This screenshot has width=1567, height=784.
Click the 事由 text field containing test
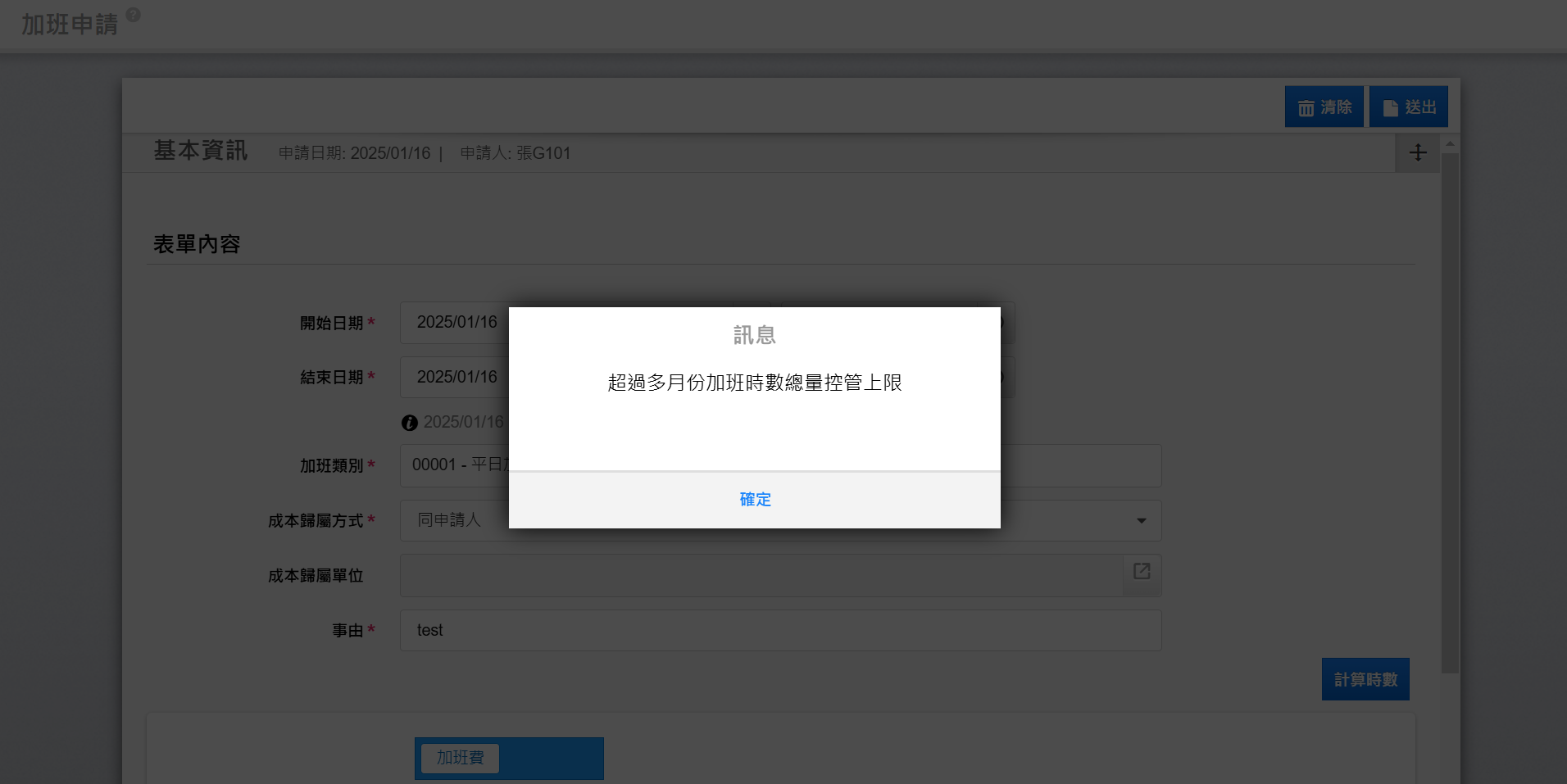click(x=779, y=631)
